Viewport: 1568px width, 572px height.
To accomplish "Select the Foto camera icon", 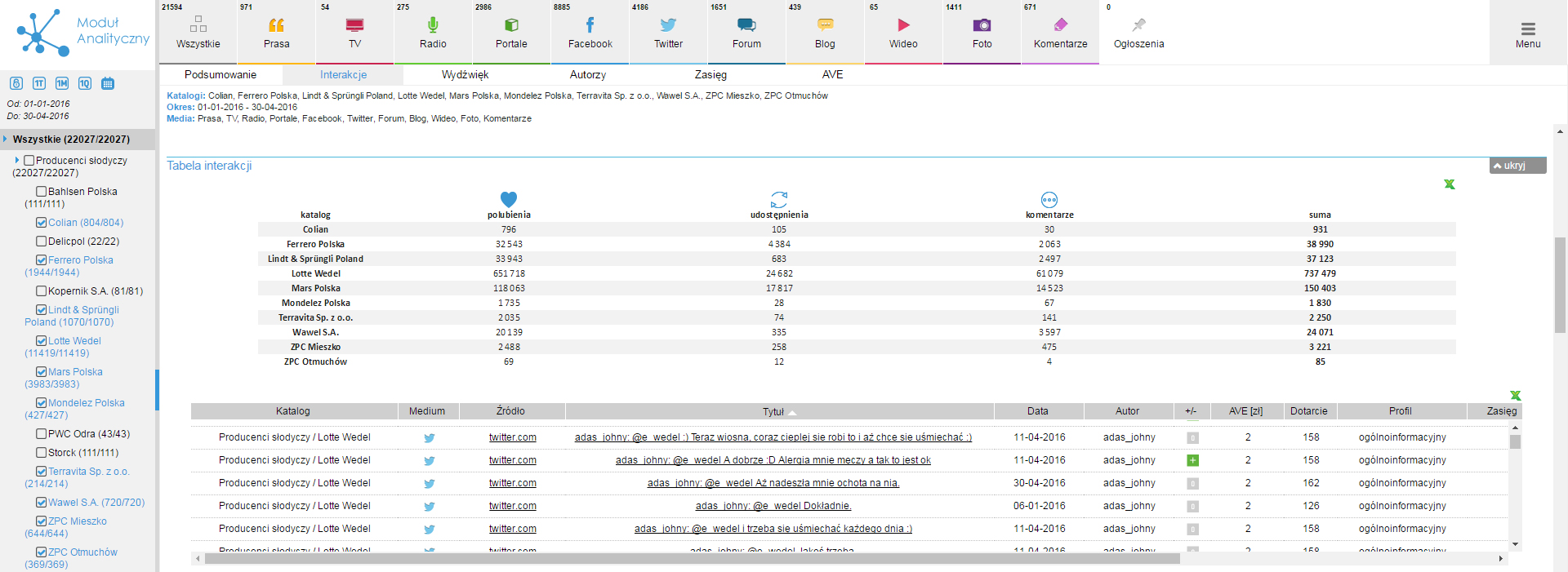I will click(982, 25).
